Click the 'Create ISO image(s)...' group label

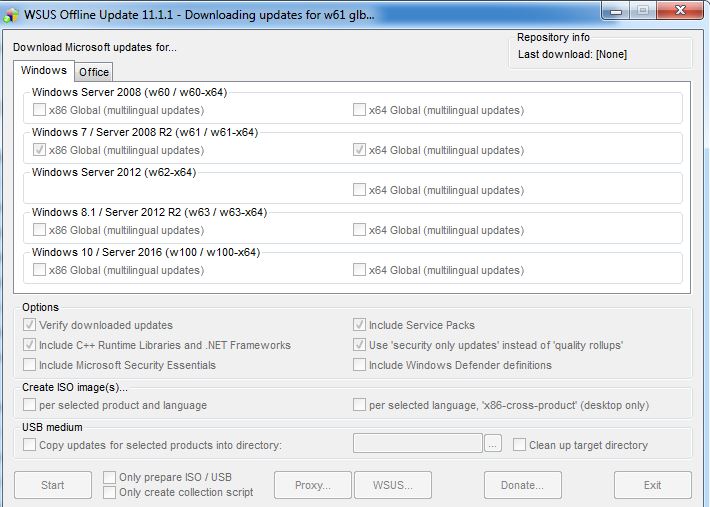click(x=75, y=387)
